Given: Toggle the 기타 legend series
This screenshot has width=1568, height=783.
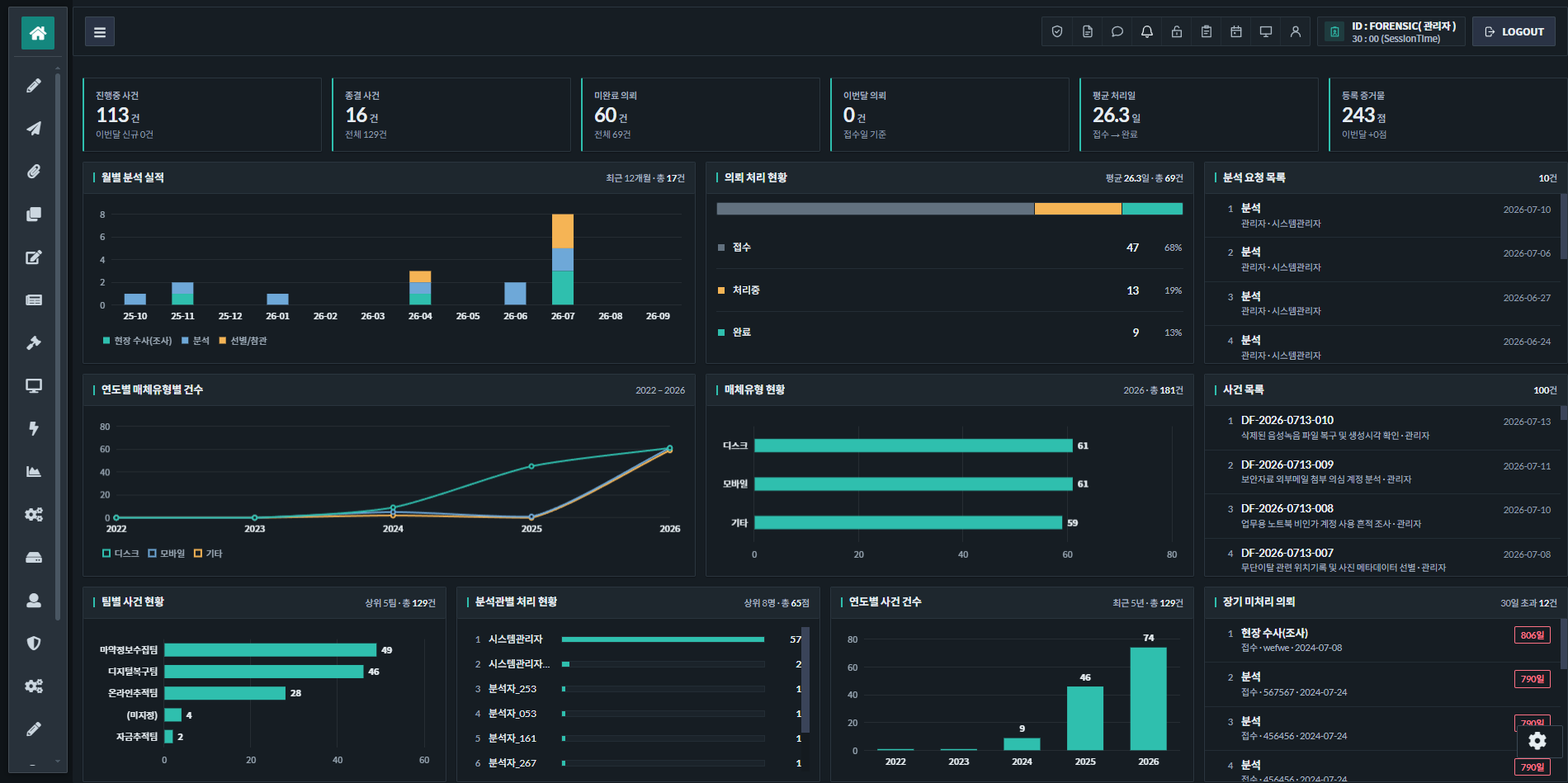Looking at the screenshot, I should point(208,554).
